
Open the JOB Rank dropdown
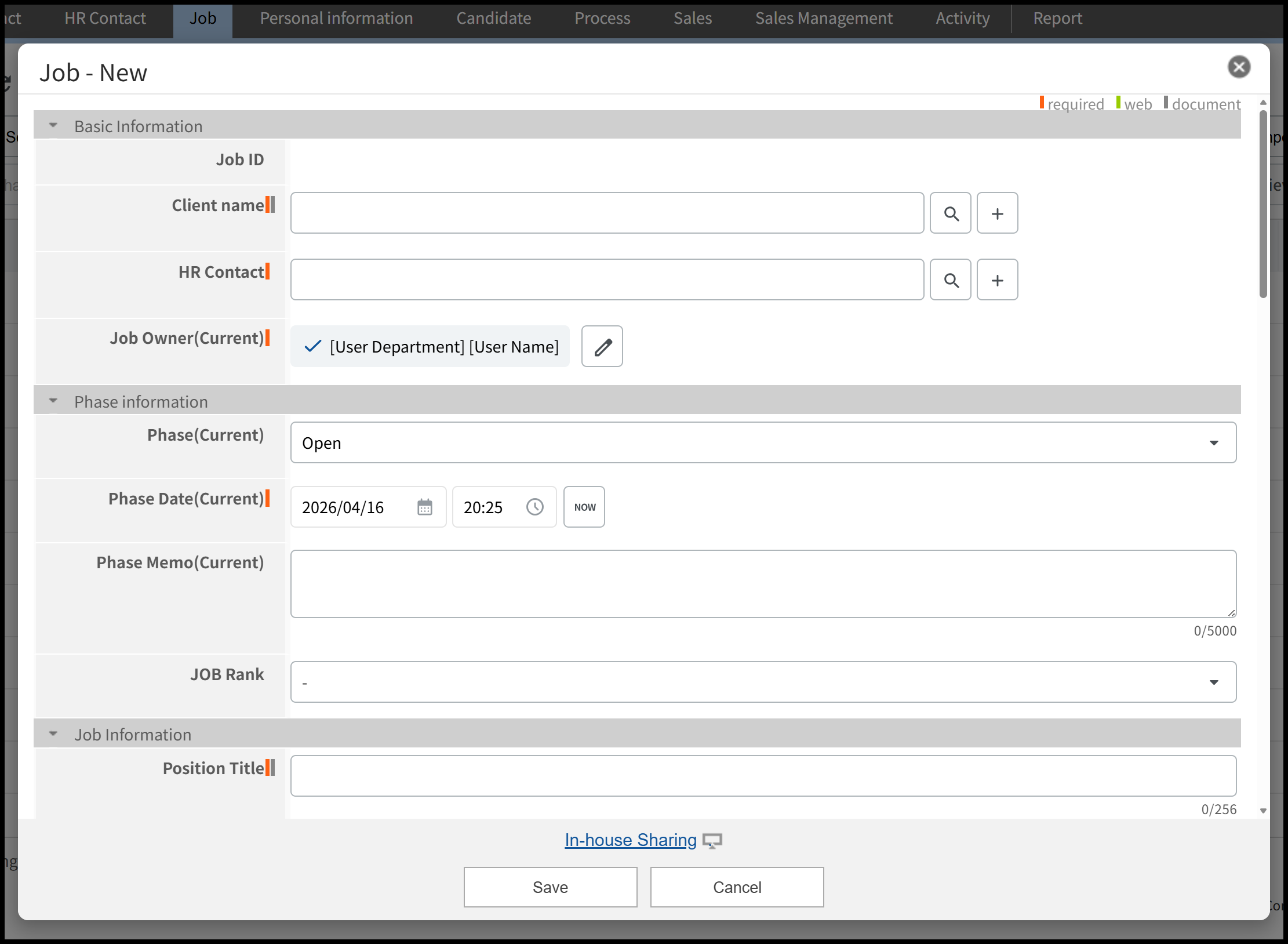click(x=763, y=682)
